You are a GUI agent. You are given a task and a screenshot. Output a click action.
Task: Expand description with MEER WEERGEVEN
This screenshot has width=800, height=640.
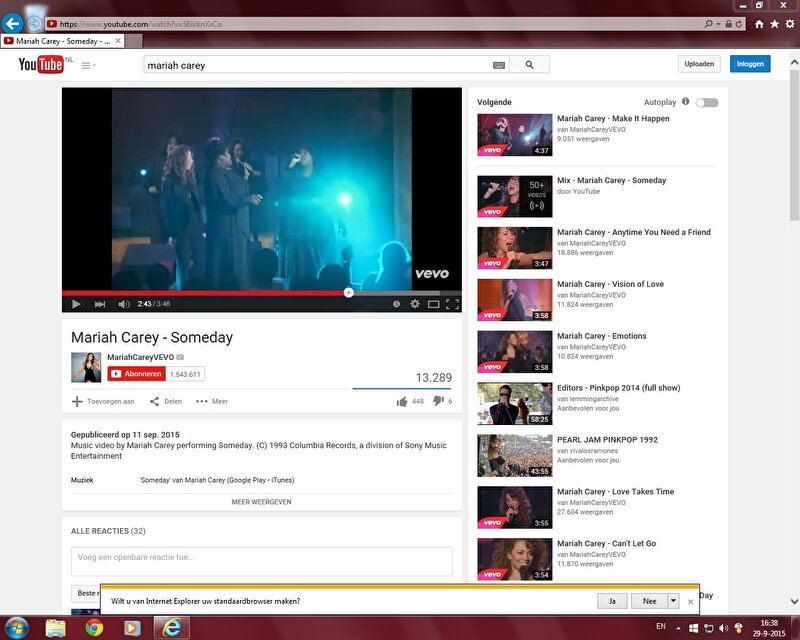pos(261,502)
